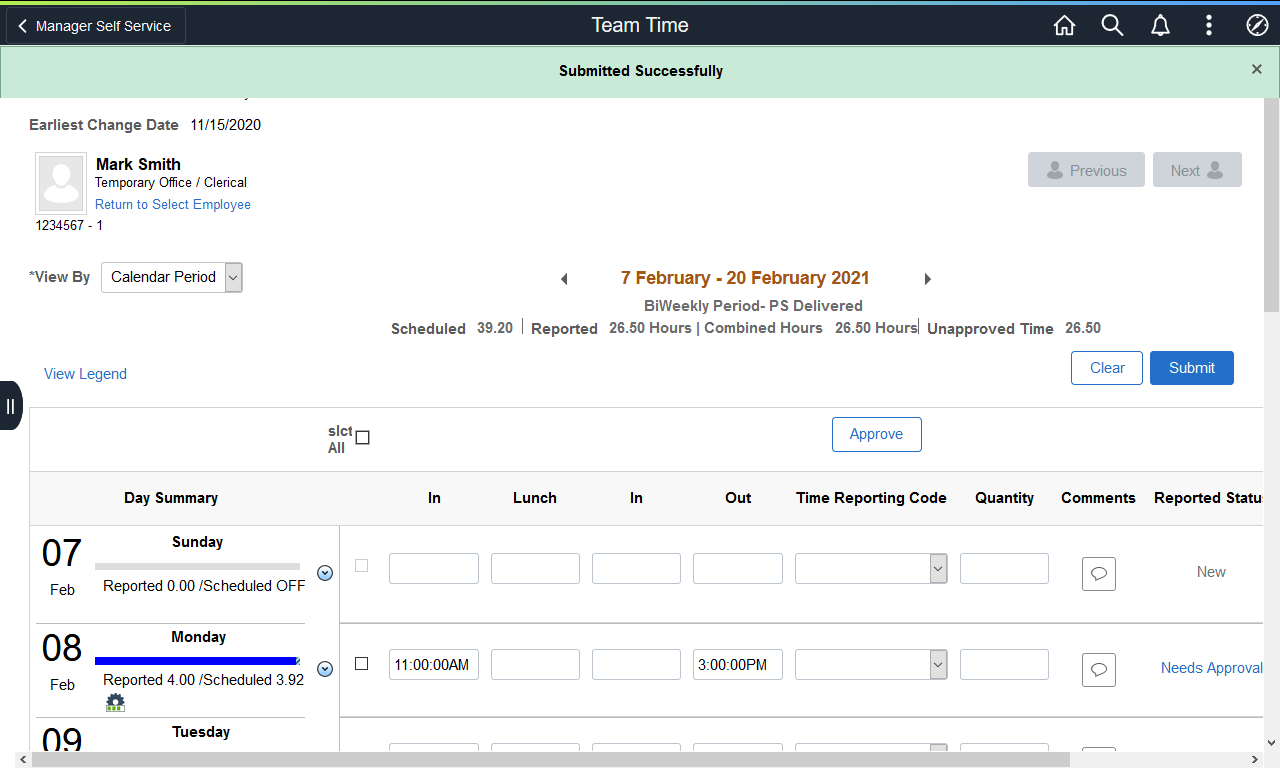This screenshot has height=768, width=1280.
Task: Check the Monday 08 Feb row checkbox
Action: (x=362, y=663)
